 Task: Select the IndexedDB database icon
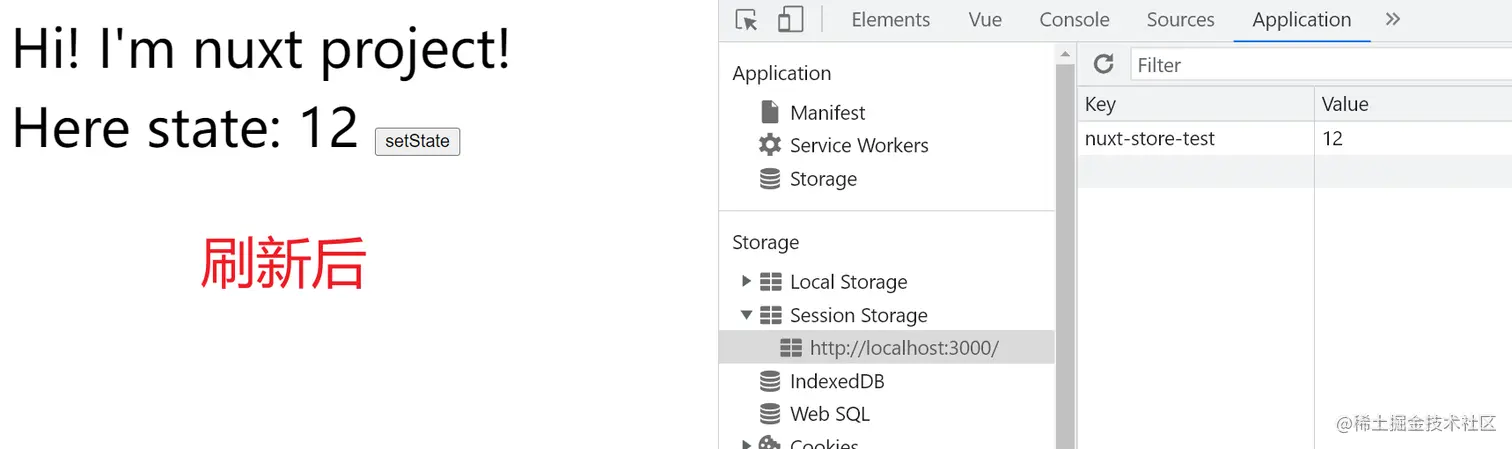coord(770,381)
